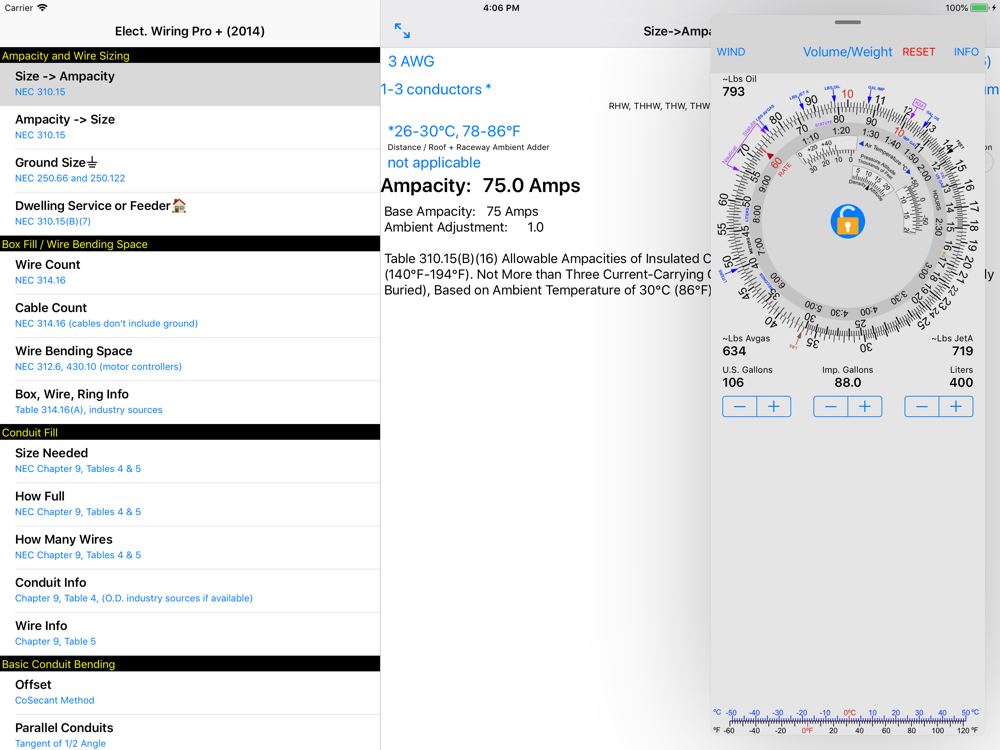This screenshot has width=1000, height=750.
Task: Open Wire Bending Space
Action: [x=190, y=360]
